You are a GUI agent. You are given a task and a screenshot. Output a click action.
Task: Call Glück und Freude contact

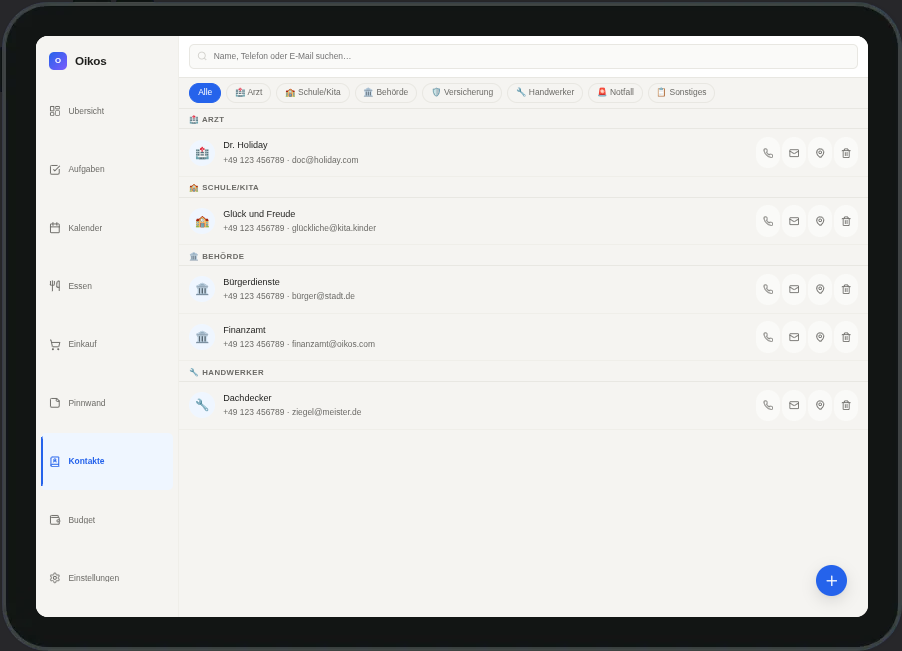tap(767, 221)
